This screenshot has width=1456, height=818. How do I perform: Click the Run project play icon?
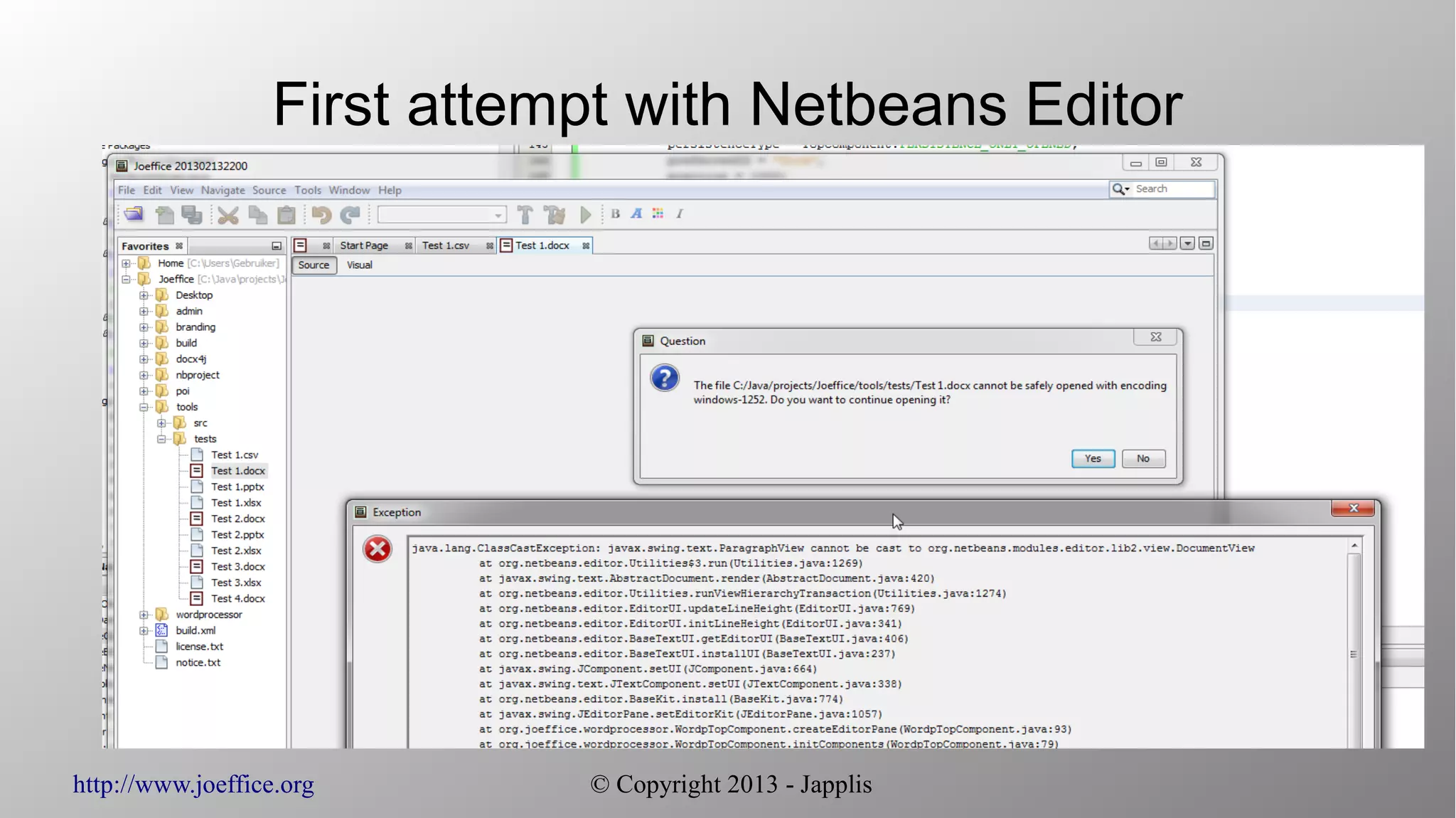coord(585,214)
